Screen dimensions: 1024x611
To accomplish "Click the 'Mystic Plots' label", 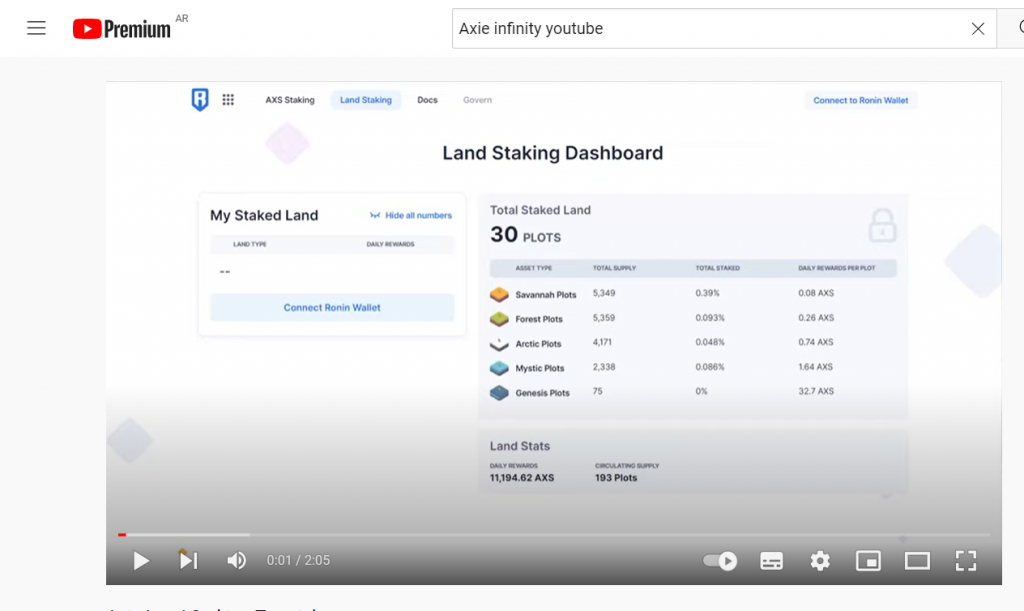I will (x=539, y=368).
